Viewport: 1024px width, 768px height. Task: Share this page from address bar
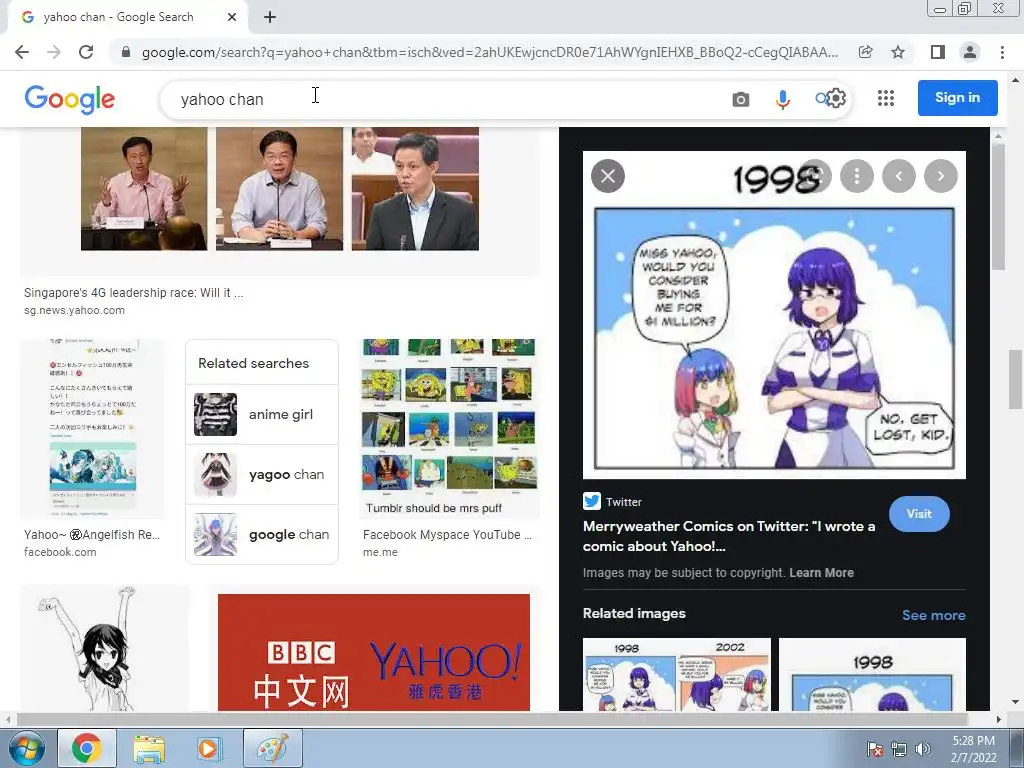click(x=866, y=52)
